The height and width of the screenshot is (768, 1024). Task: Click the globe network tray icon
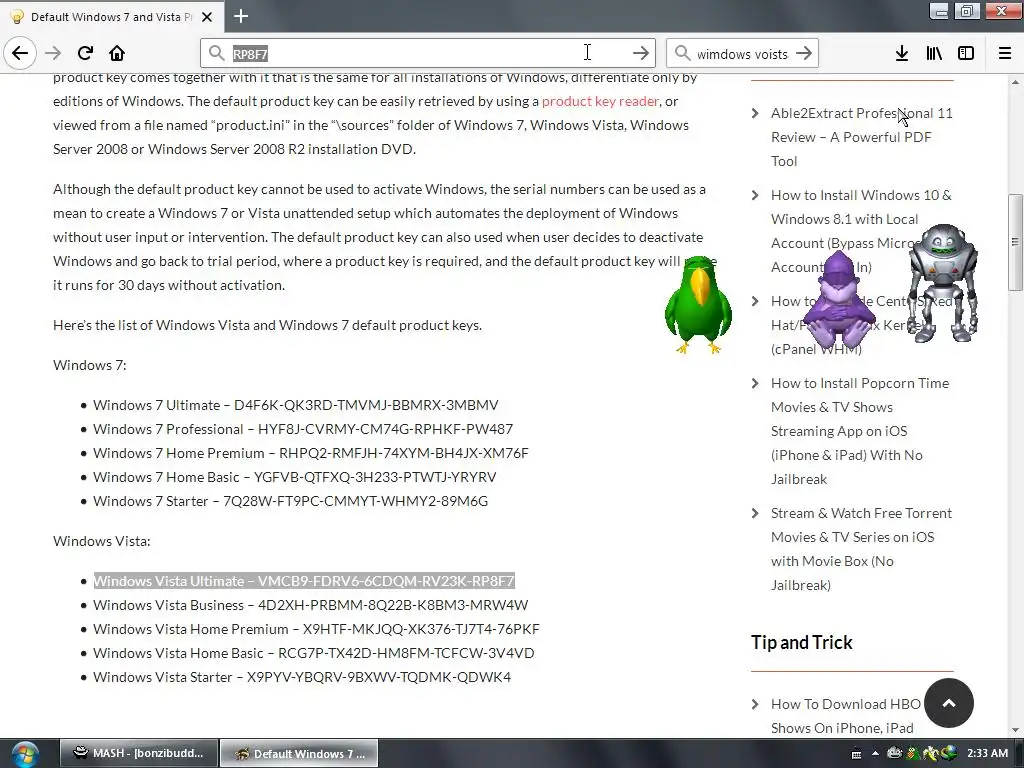[x=948, y=753]
